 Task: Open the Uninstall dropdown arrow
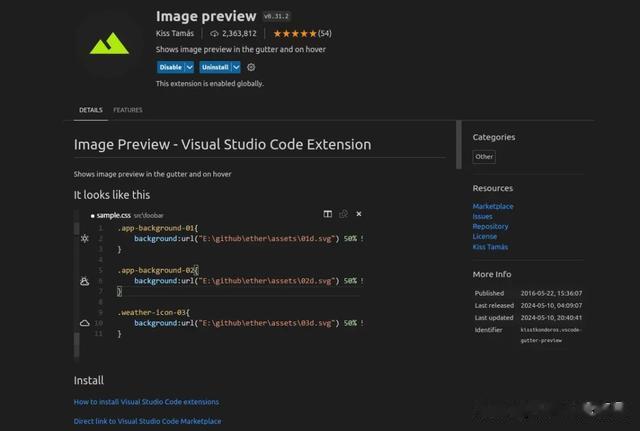236,67
